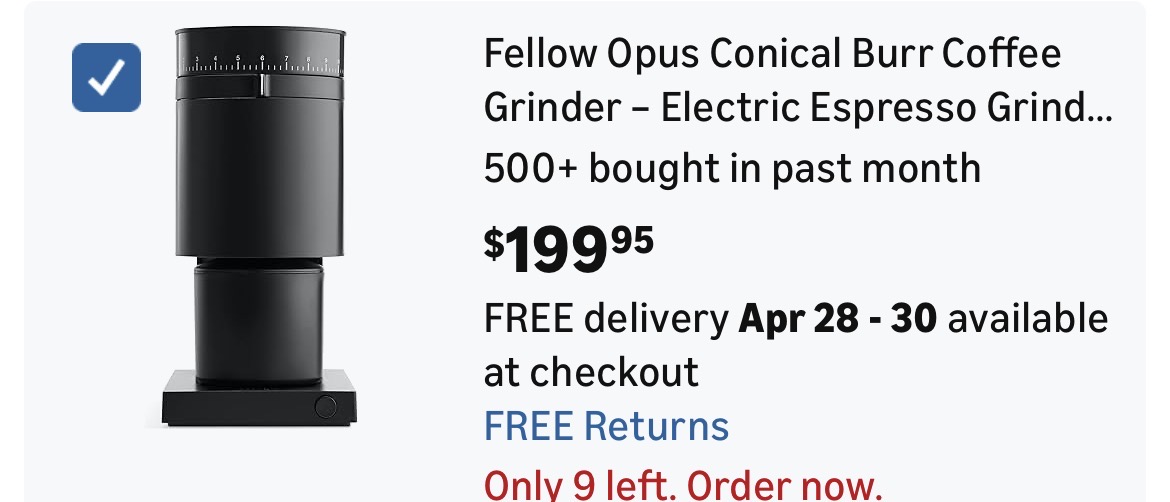
Task: Click the truncated "Electric Espresso Grind..." title line
Action: click(x=796, y=106)
